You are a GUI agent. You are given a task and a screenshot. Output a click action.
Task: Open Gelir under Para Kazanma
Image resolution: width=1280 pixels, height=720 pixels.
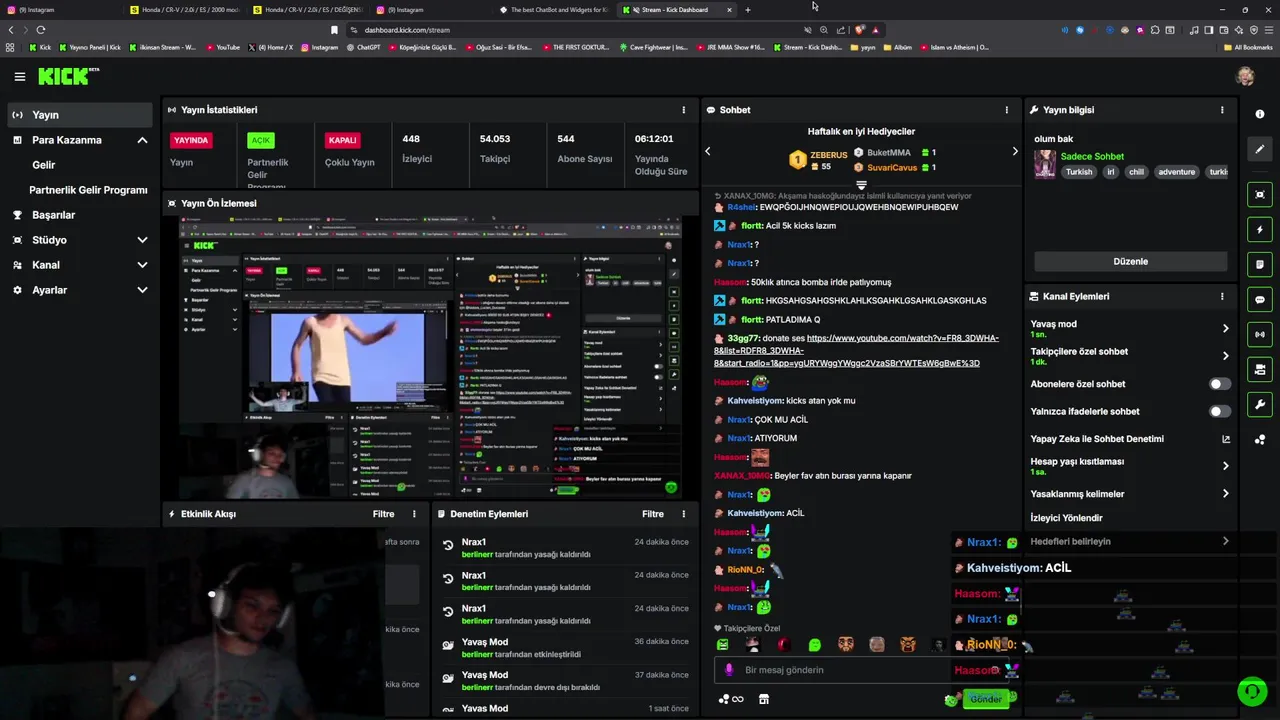[43, 165]
